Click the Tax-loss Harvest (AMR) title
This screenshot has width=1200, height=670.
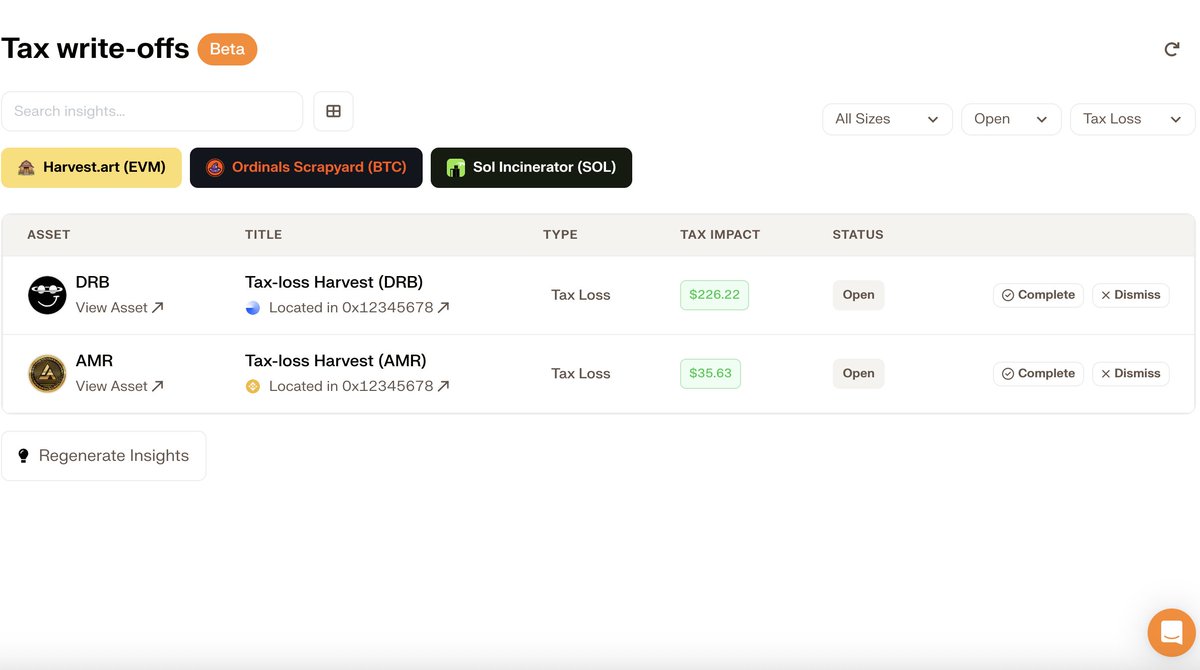point(335,360)
